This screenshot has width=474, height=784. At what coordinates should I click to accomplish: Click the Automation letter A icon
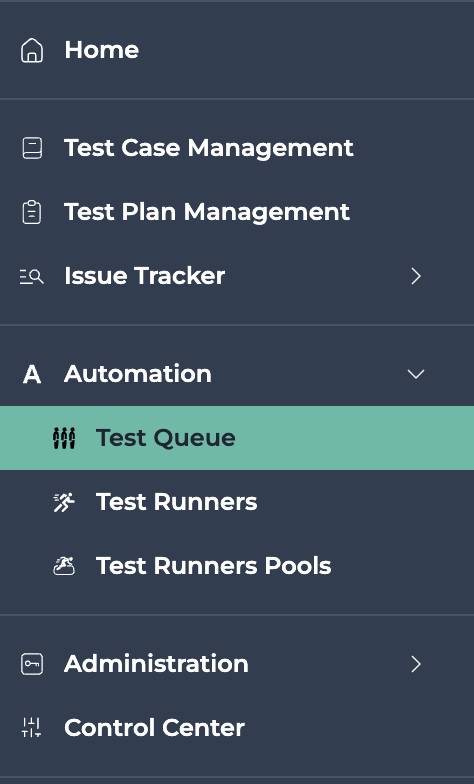pyautogui.click(x=32, y=374)
